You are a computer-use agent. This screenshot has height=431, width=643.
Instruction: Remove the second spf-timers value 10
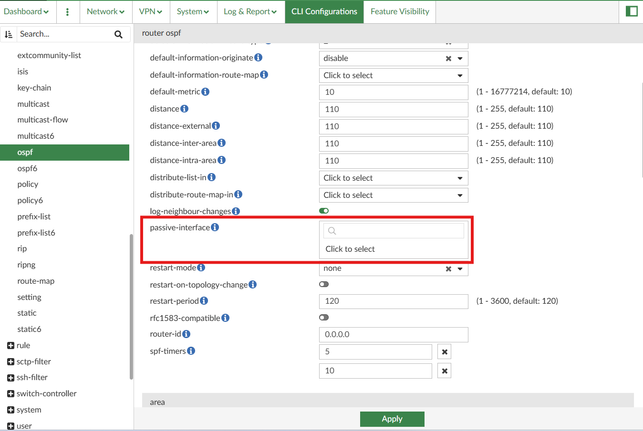(444, 371)
